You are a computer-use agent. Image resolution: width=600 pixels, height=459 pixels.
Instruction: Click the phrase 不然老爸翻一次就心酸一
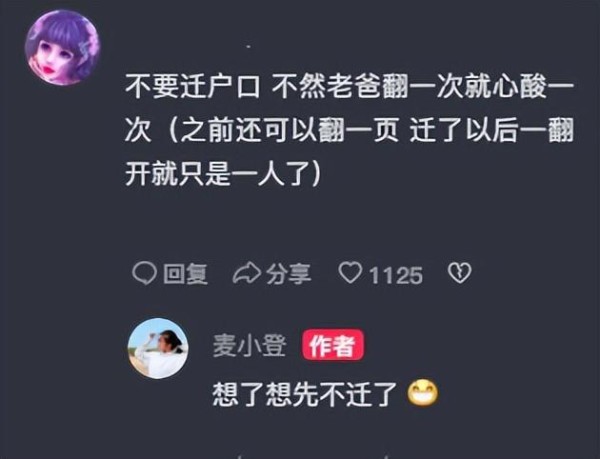pyautogui.click(x=423, y=87)
